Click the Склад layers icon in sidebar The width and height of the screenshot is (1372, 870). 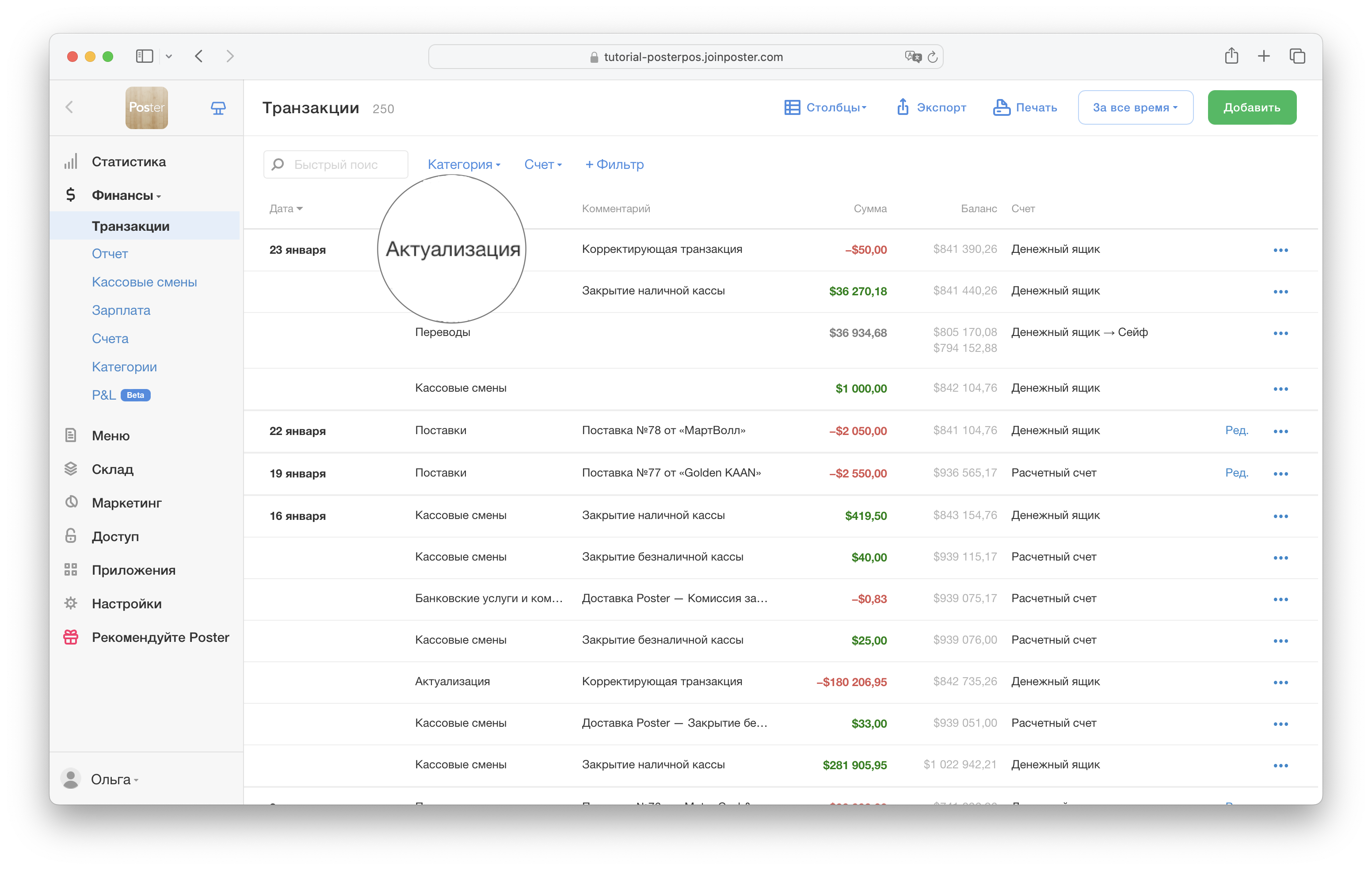pyautogui.click(x=71, y=469)
